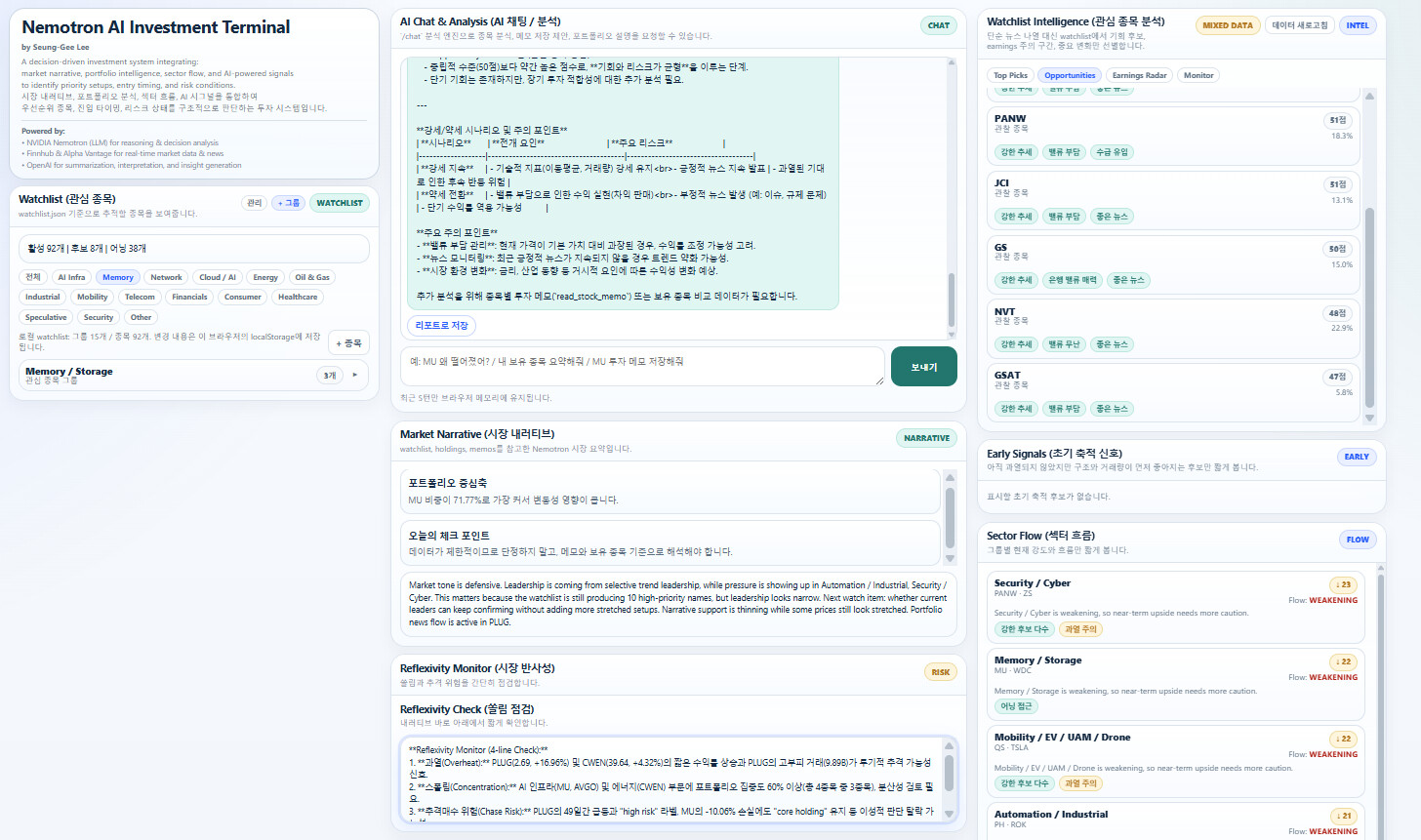Screen dimensions: 1421x840
Task: Click the Watchlist Intelligence list scrollbar thumb
Action: [1368, 306]
